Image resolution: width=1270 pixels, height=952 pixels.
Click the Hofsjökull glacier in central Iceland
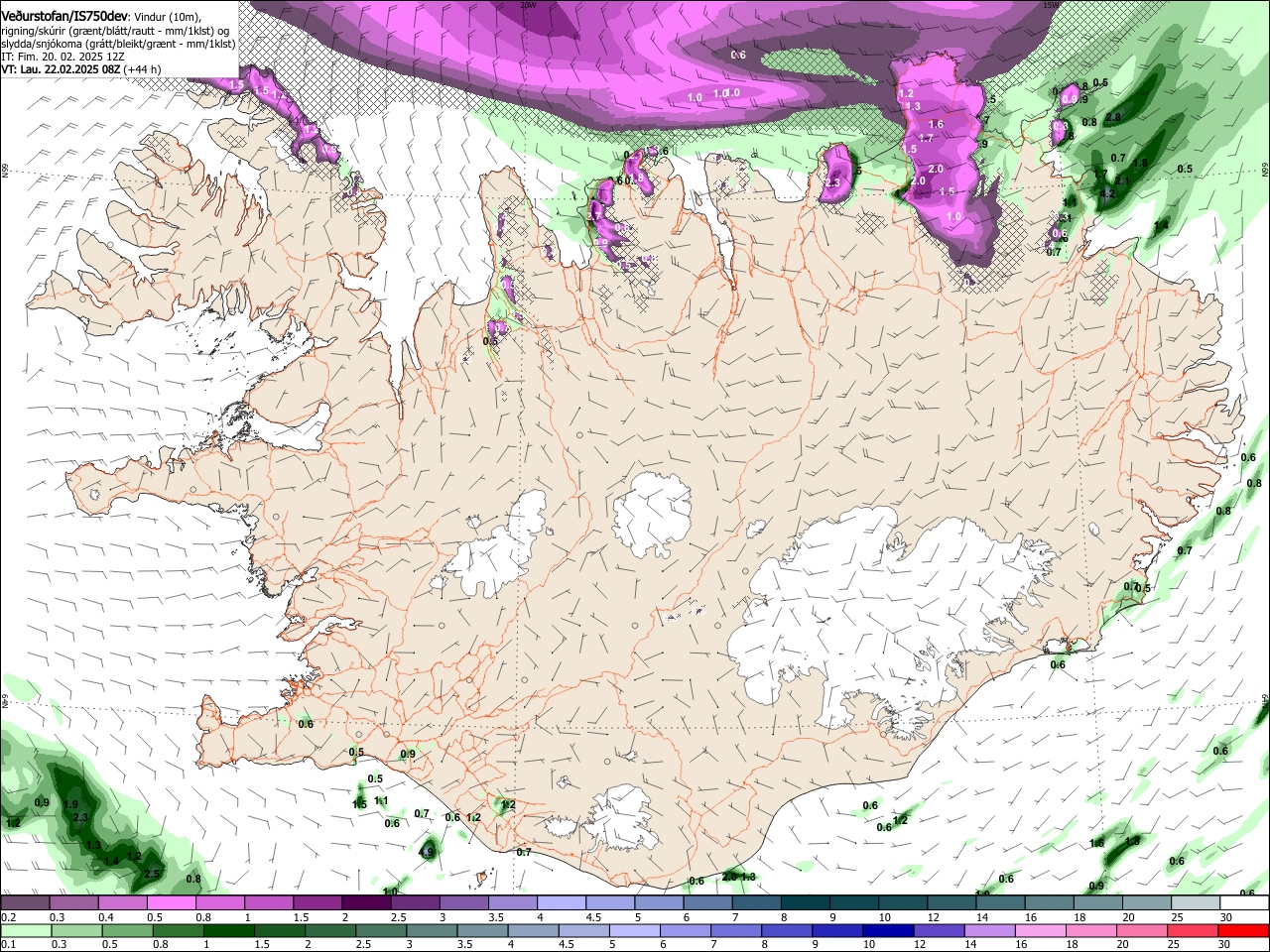coord(653,516)
